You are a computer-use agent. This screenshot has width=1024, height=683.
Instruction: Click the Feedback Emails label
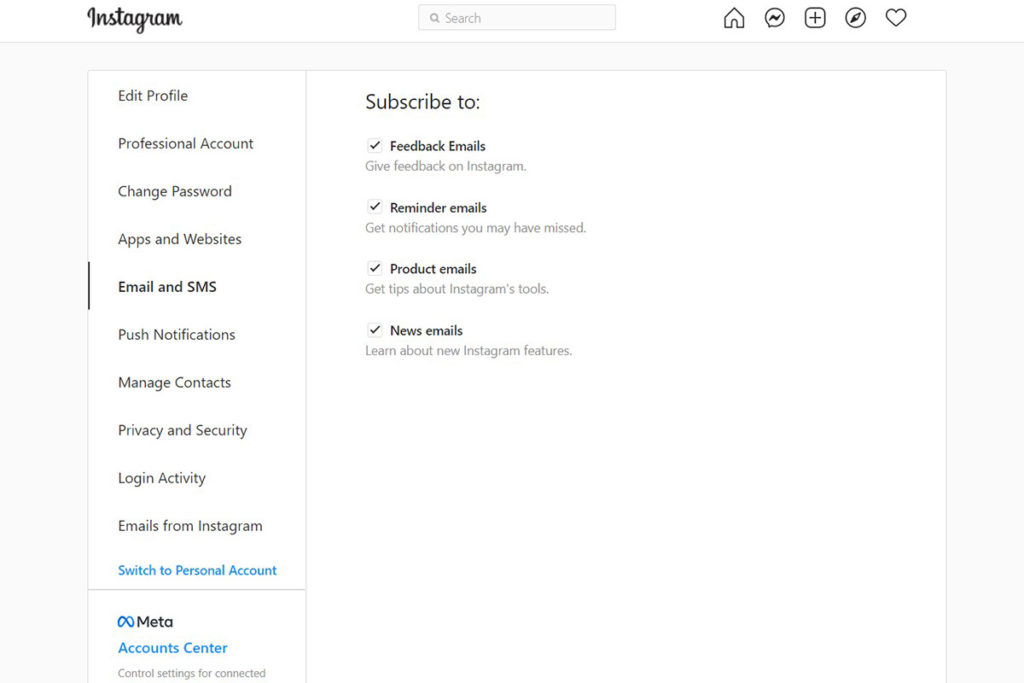click(x=438, y=146)
